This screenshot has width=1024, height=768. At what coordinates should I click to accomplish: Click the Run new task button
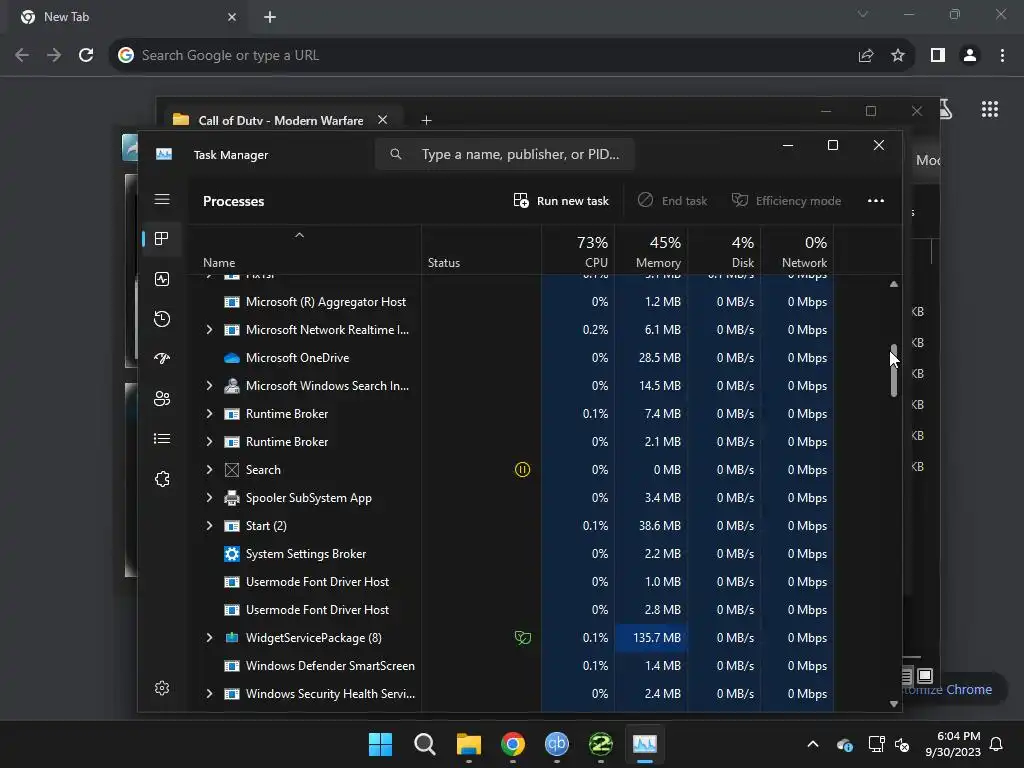tap(561, 200)
